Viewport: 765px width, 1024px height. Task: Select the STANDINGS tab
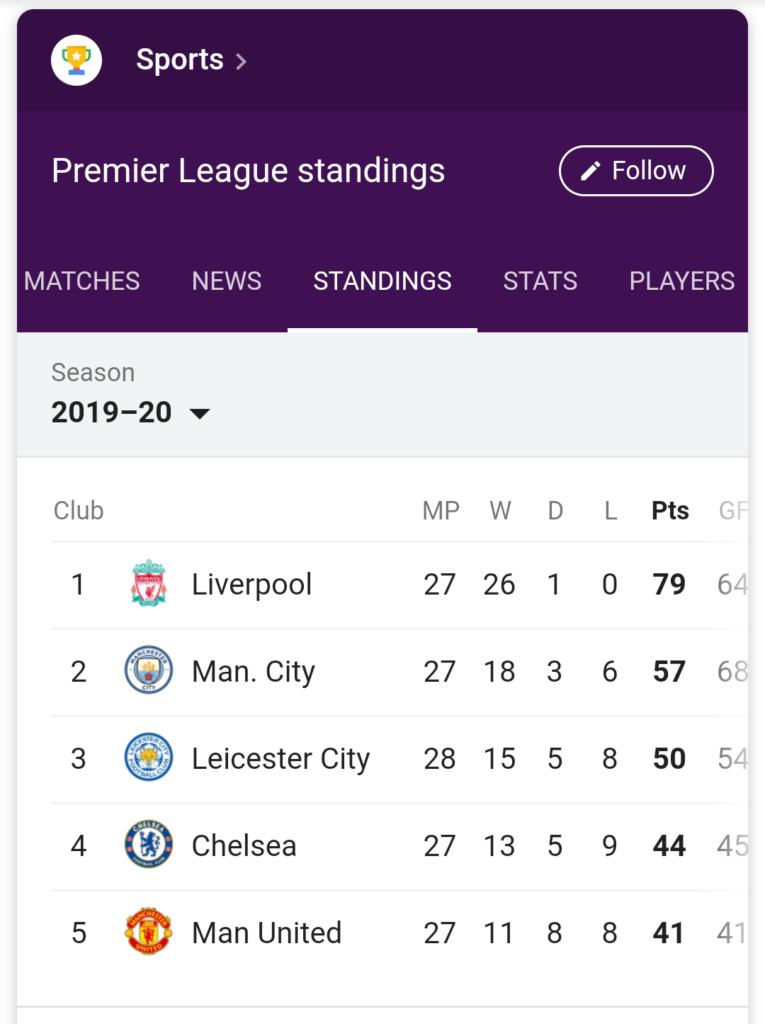tap(382, 281)
